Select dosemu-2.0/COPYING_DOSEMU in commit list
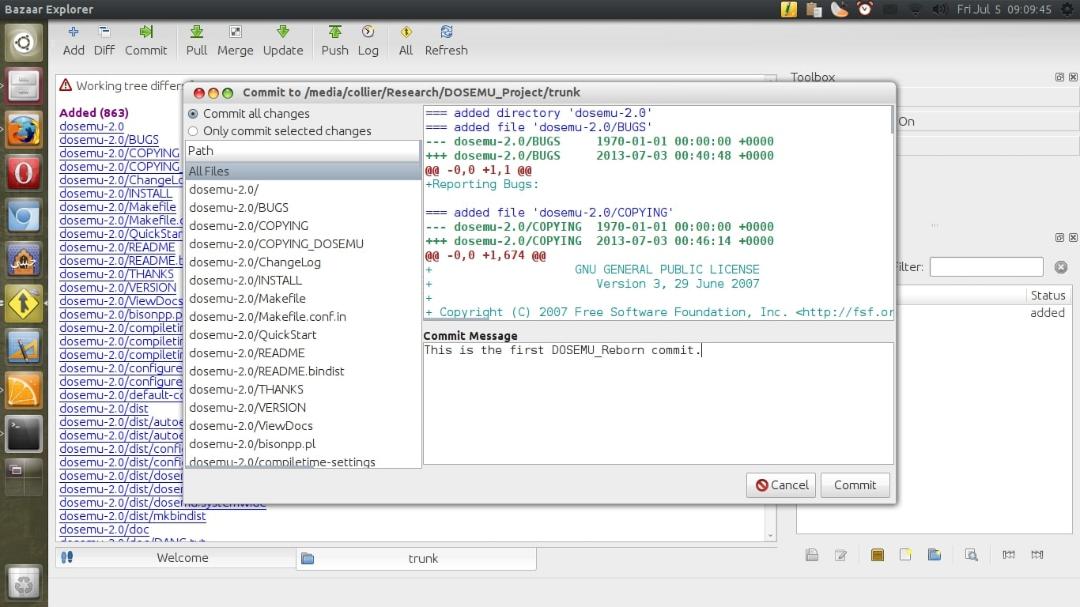This screenshot has height=607, width=1080. pos(276,244)
